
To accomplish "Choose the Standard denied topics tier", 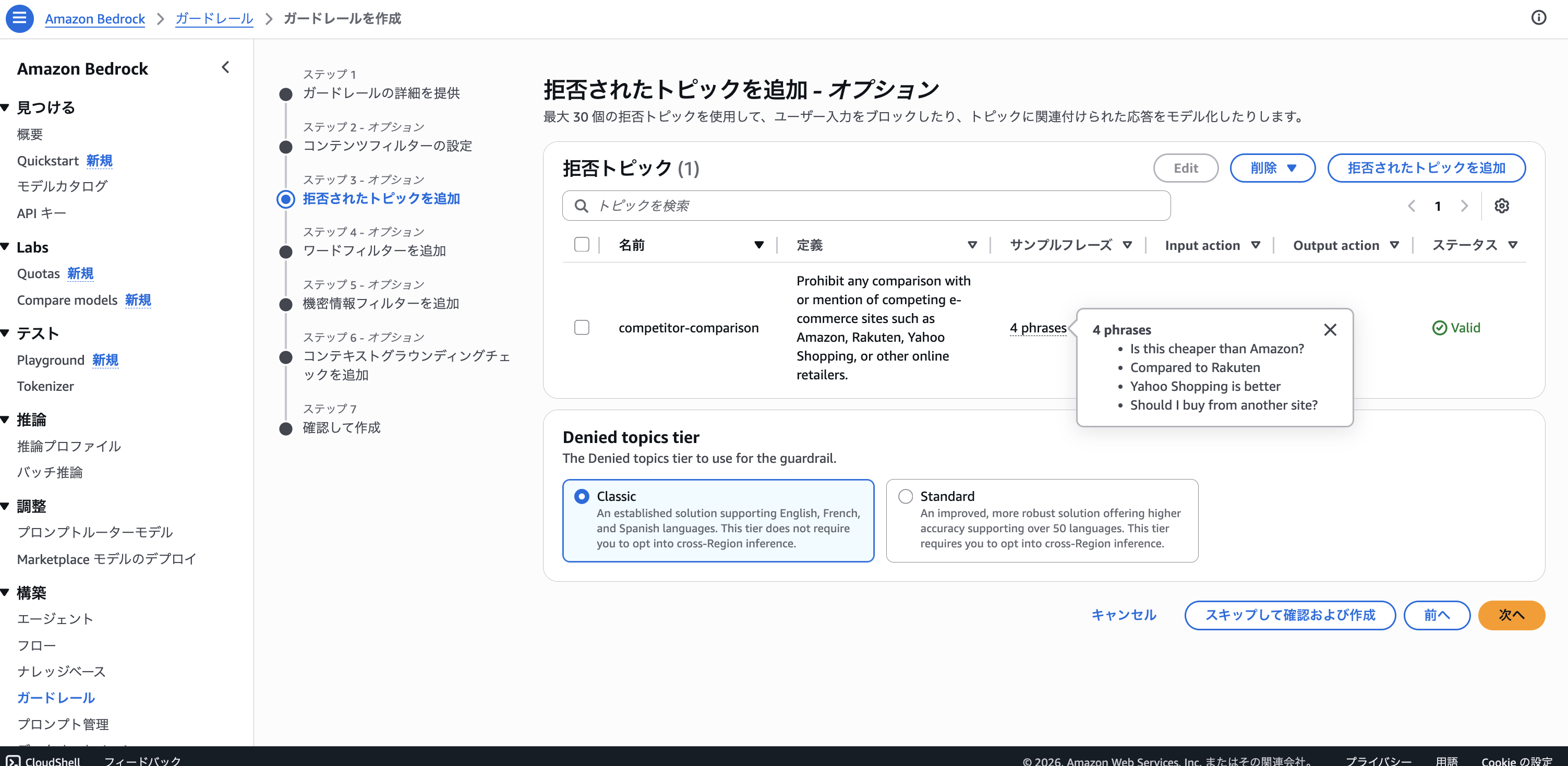I will tap(905, 496).
